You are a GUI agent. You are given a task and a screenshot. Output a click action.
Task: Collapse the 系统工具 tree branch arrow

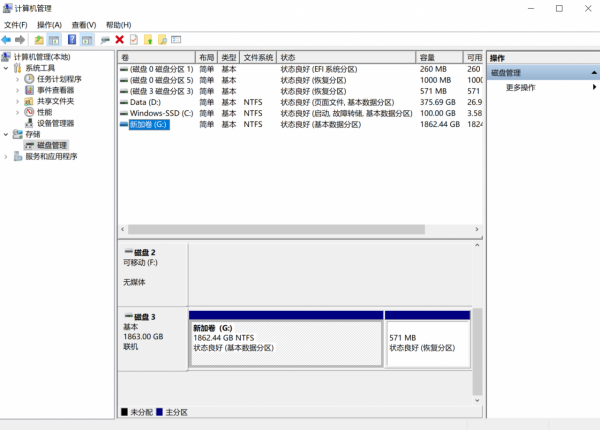tap(6, 68)
